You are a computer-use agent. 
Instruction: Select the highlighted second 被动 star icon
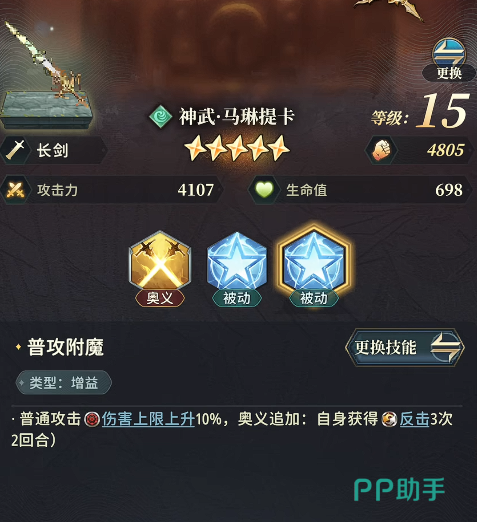click(313, 262)
